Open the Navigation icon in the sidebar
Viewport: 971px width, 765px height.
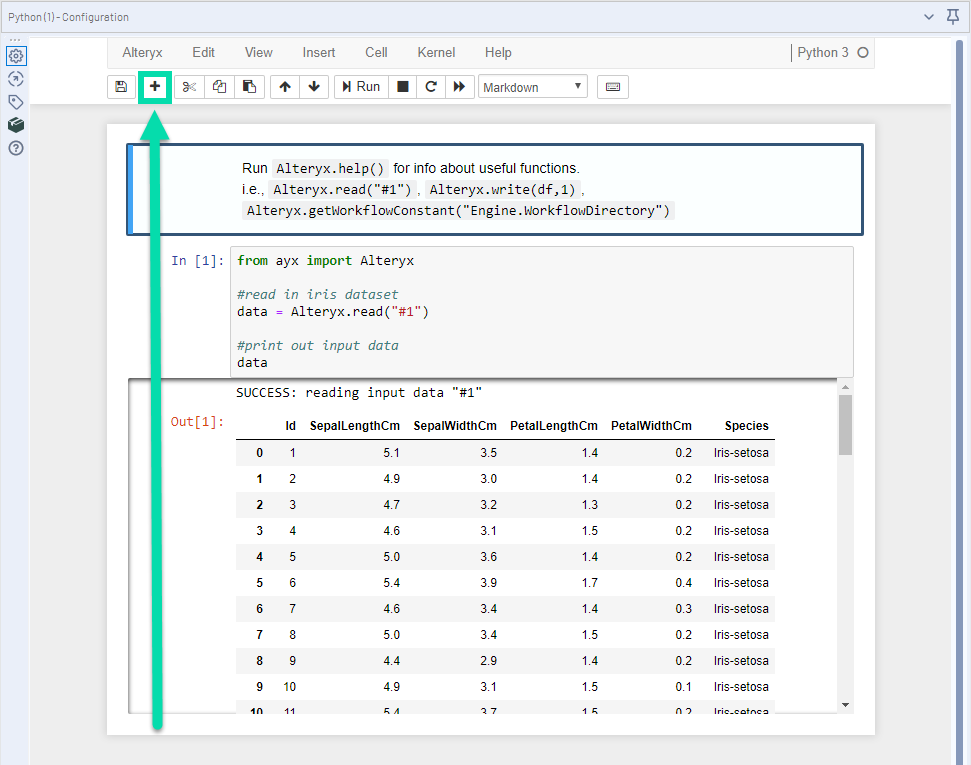(16, 79)
